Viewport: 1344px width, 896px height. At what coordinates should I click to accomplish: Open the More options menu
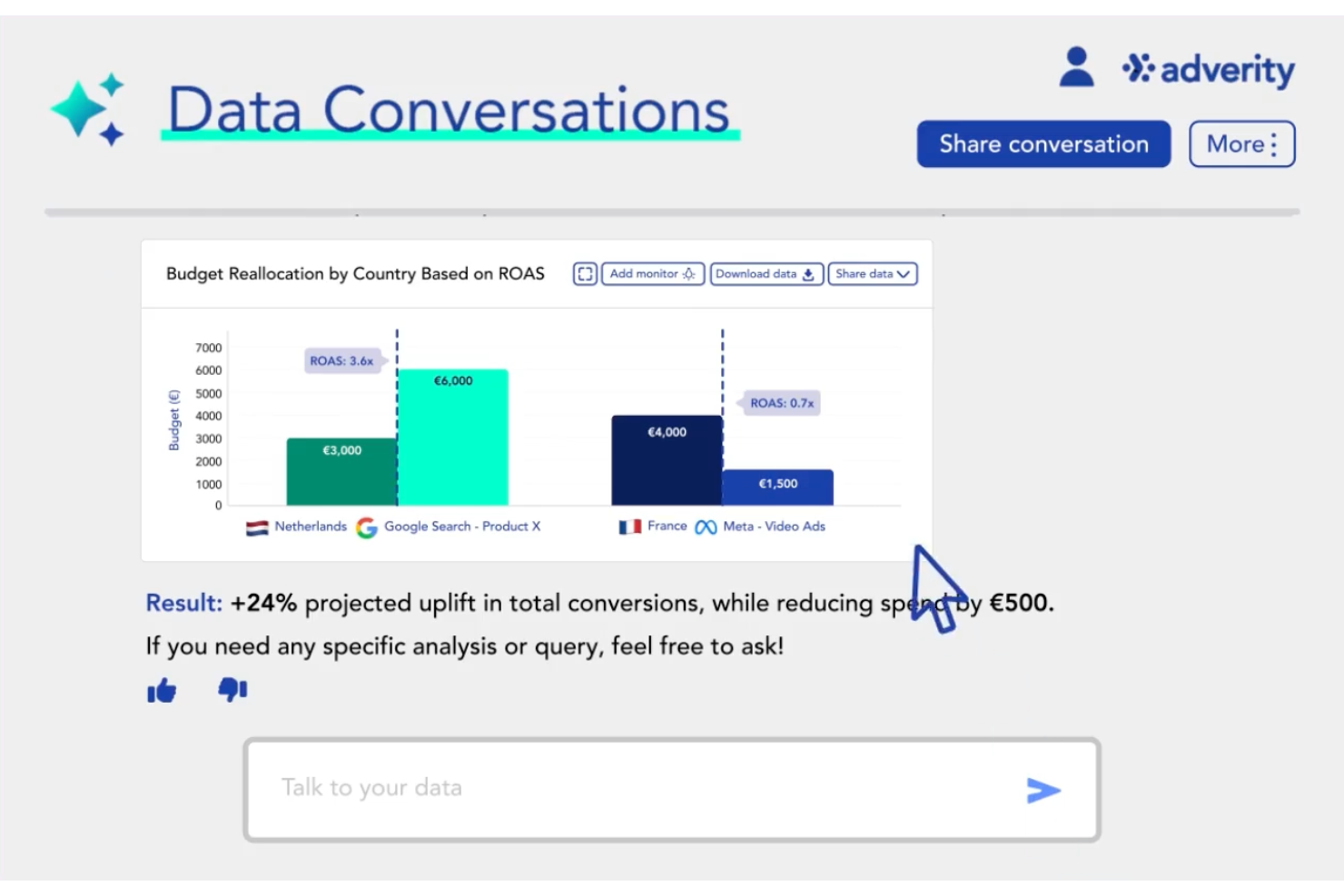[1241, 143]
